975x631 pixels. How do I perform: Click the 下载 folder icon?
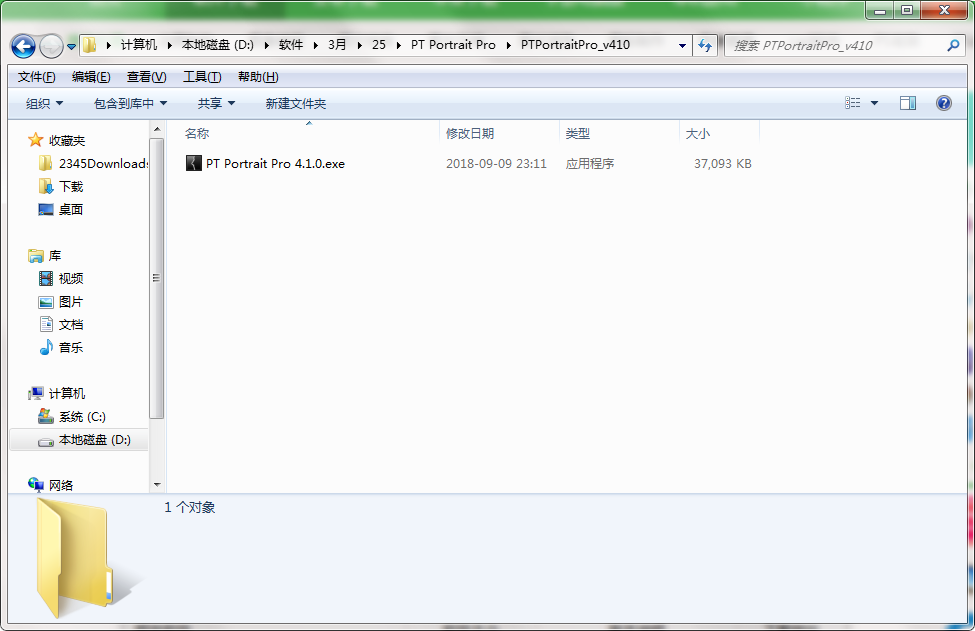click(x=45, y=187)
